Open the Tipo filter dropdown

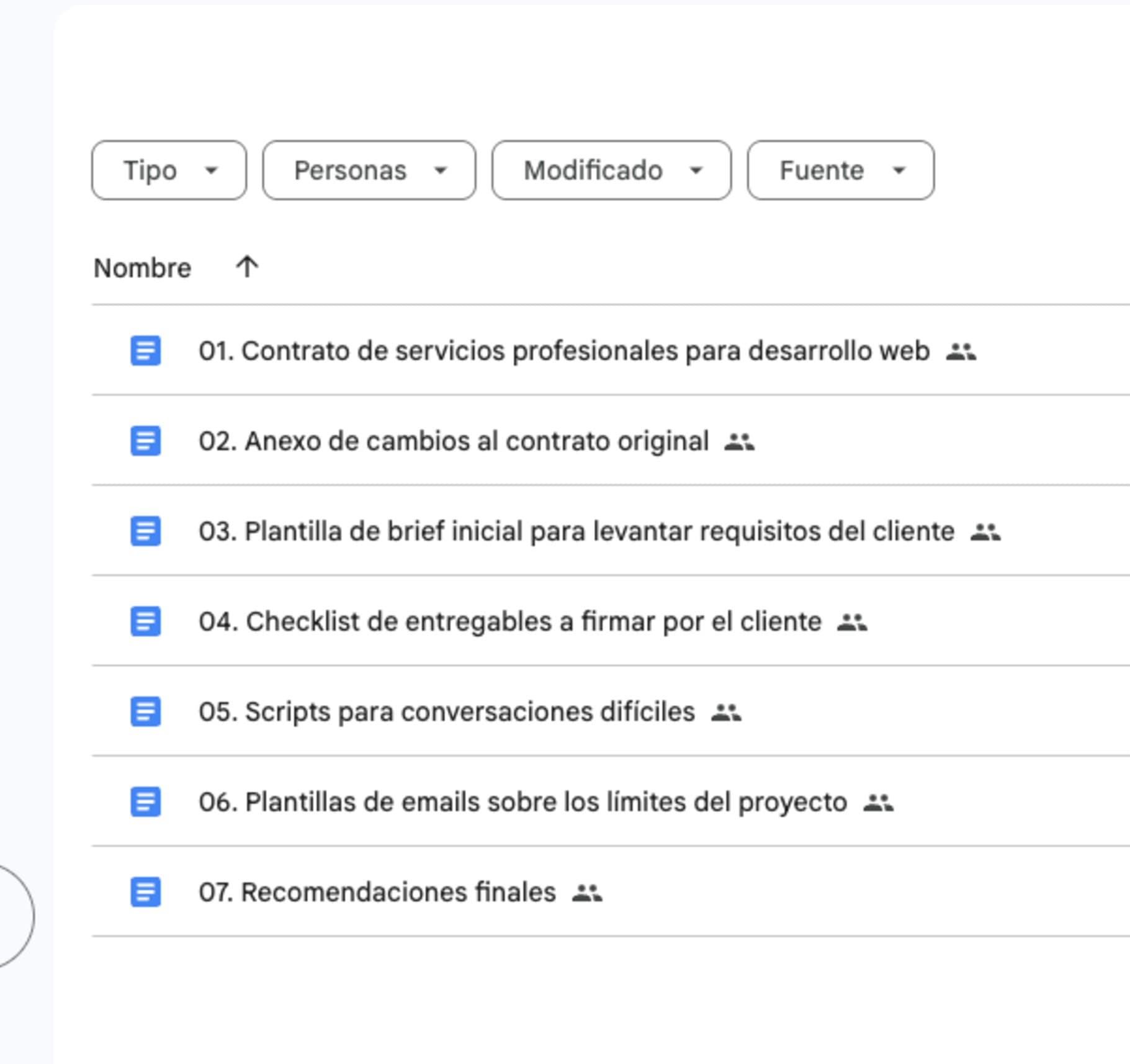(x=168, y=169)
